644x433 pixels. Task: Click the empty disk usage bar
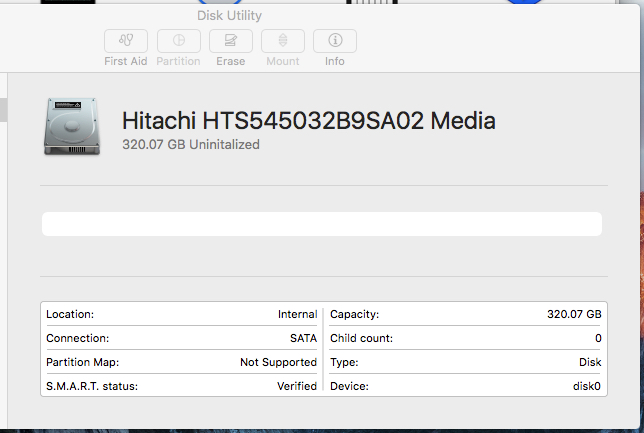tap(322, 224)
